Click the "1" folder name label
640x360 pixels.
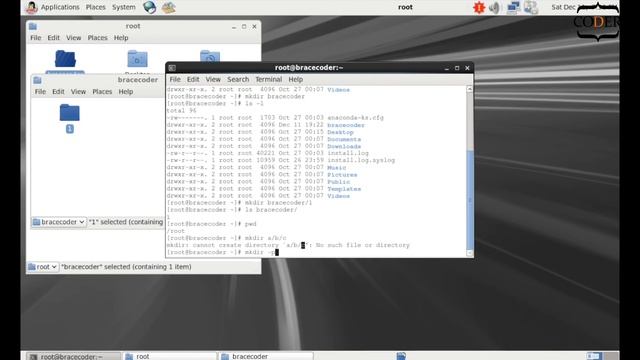(x=70, y=129)
